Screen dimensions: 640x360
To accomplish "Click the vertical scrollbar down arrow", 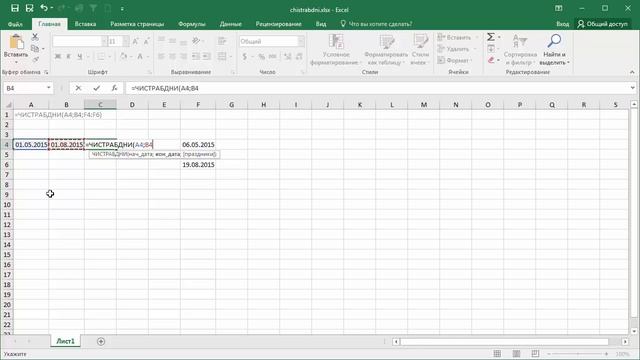I will [634, 331].
